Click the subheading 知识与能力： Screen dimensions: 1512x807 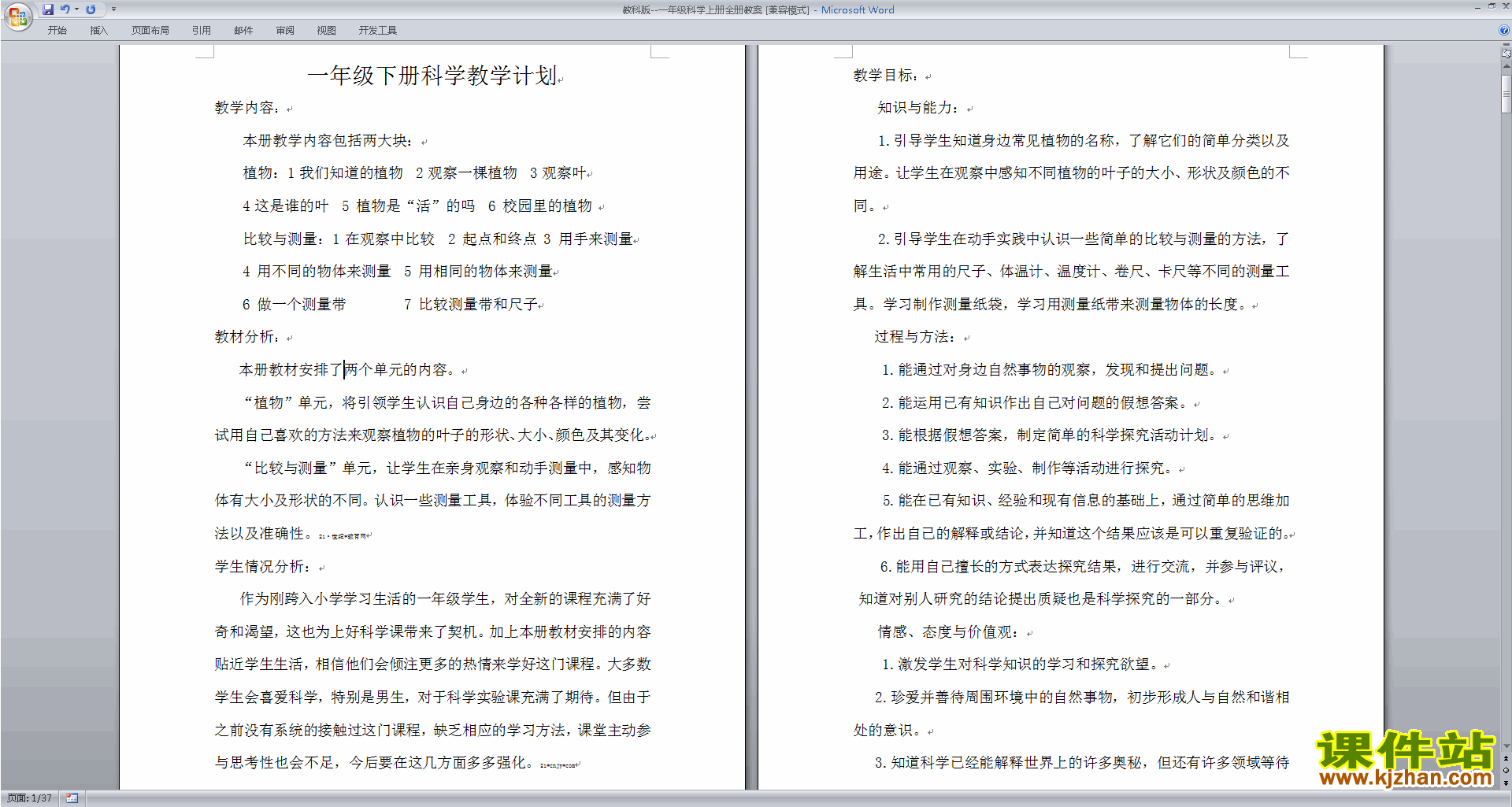click(x=918, y=108)
